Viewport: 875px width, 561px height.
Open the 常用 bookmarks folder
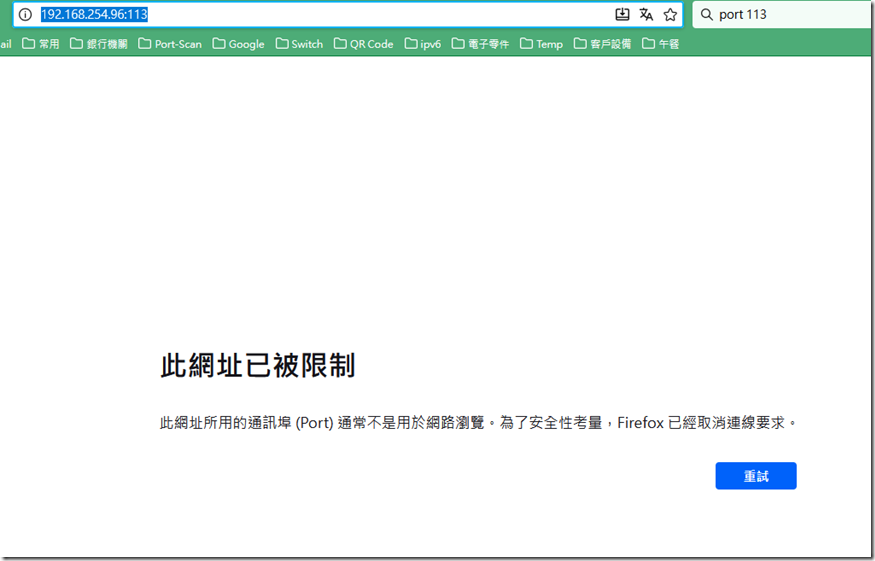pos(41,44)
